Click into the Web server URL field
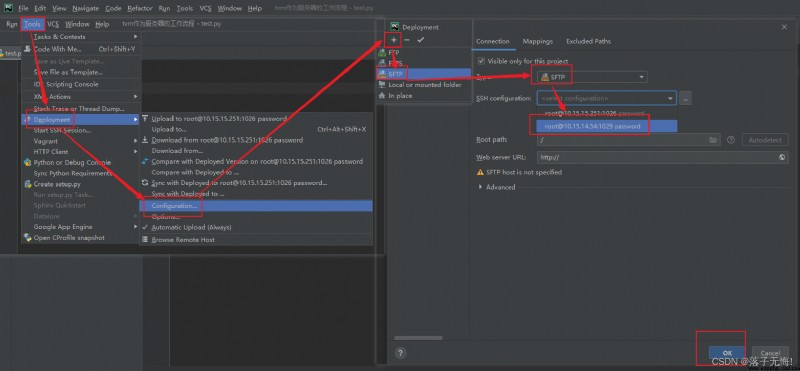Image resolution: width=800 pixels, height=371 pixels. point(663,158)
